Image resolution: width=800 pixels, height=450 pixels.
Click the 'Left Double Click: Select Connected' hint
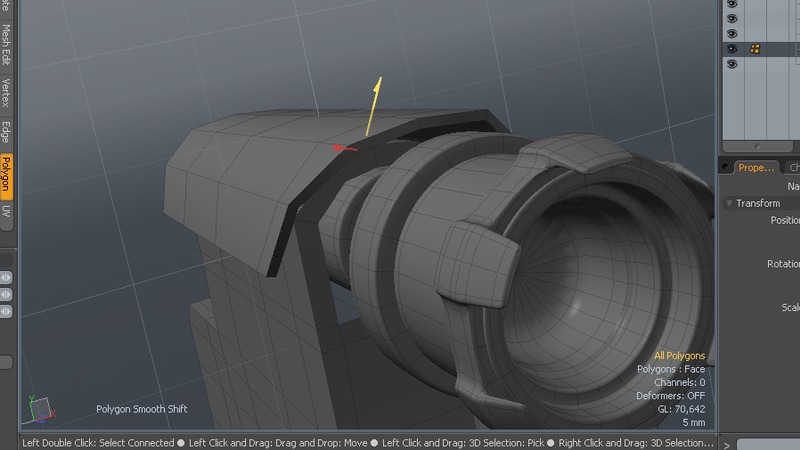pyautogui.click(x=98, y=443)
